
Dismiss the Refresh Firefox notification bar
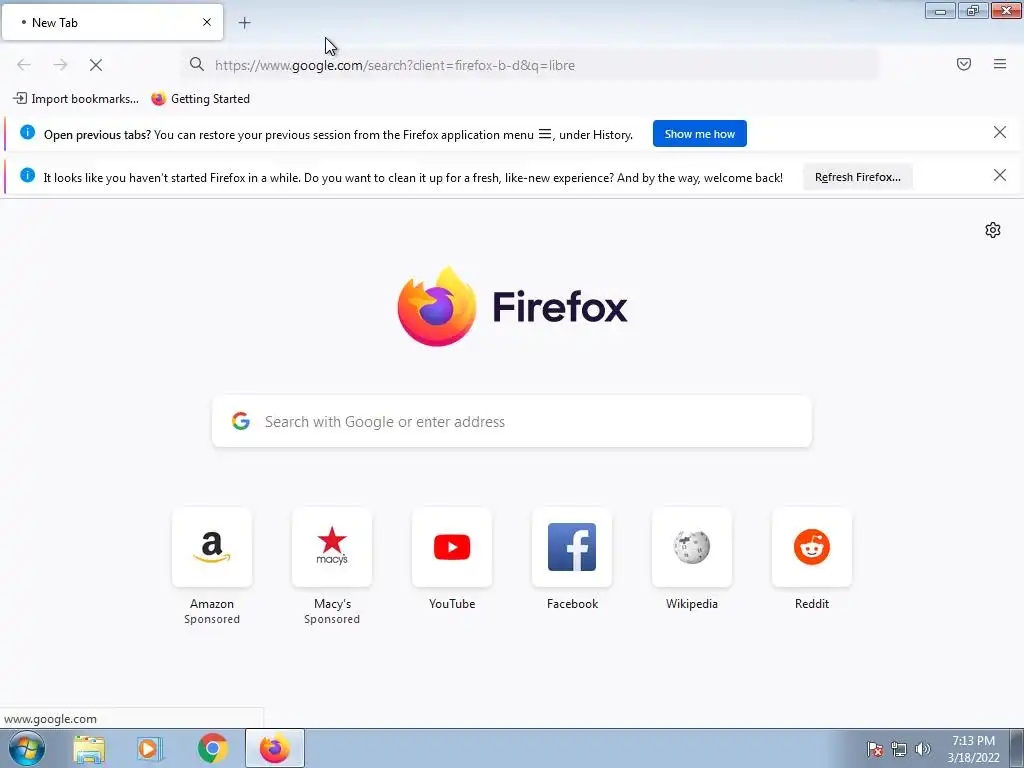tap(999, 175)
